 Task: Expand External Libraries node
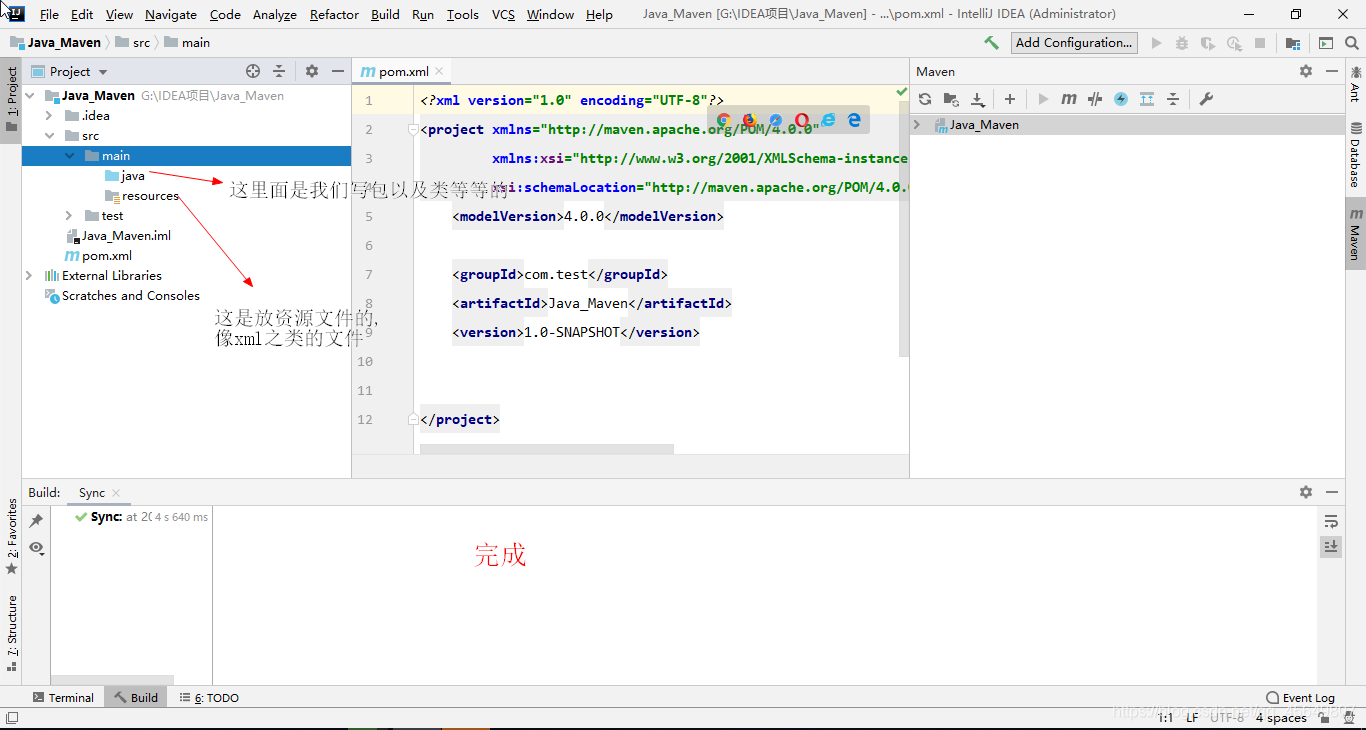click(29, 276)
